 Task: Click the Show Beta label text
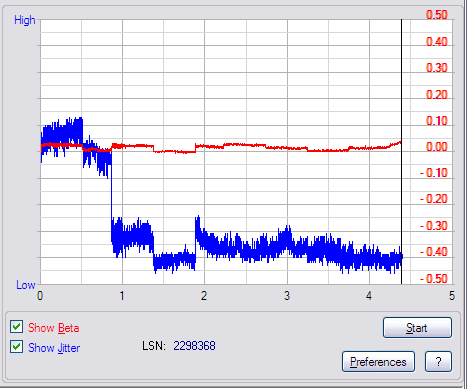[53, 328]
